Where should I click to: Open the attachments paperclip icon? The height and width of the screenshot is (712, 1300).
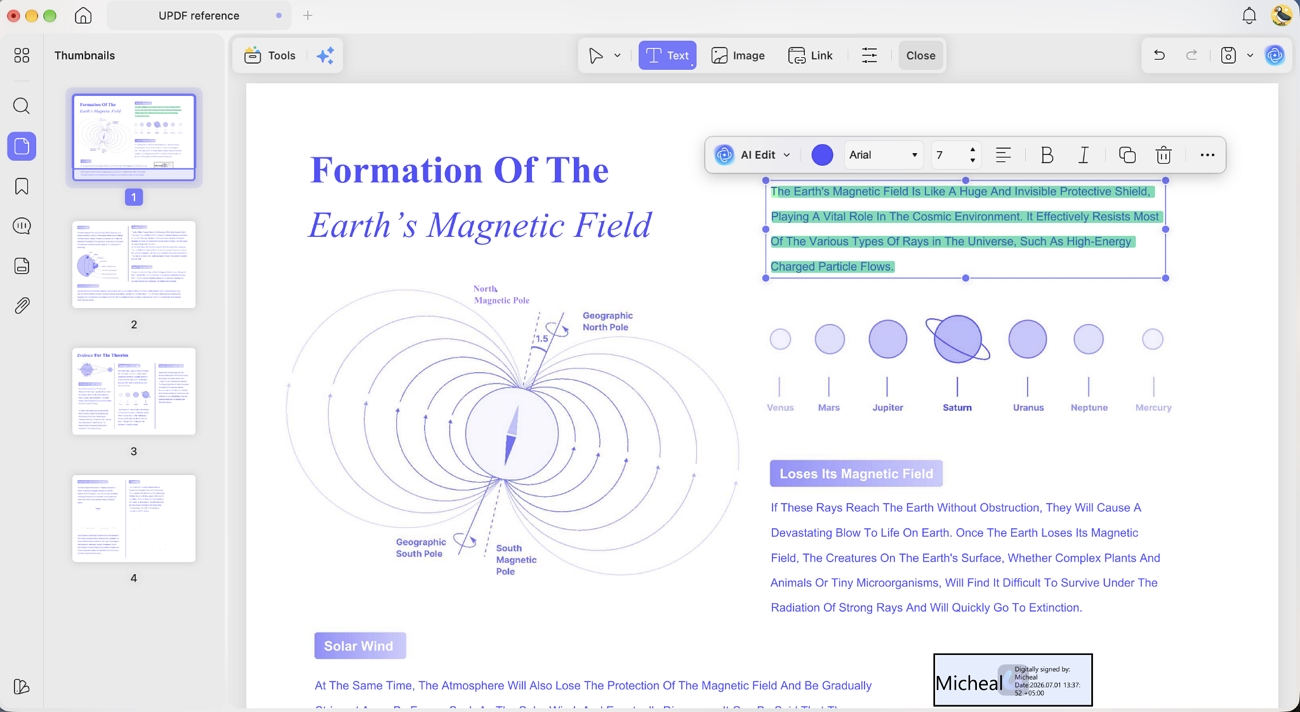click(21, 306)
